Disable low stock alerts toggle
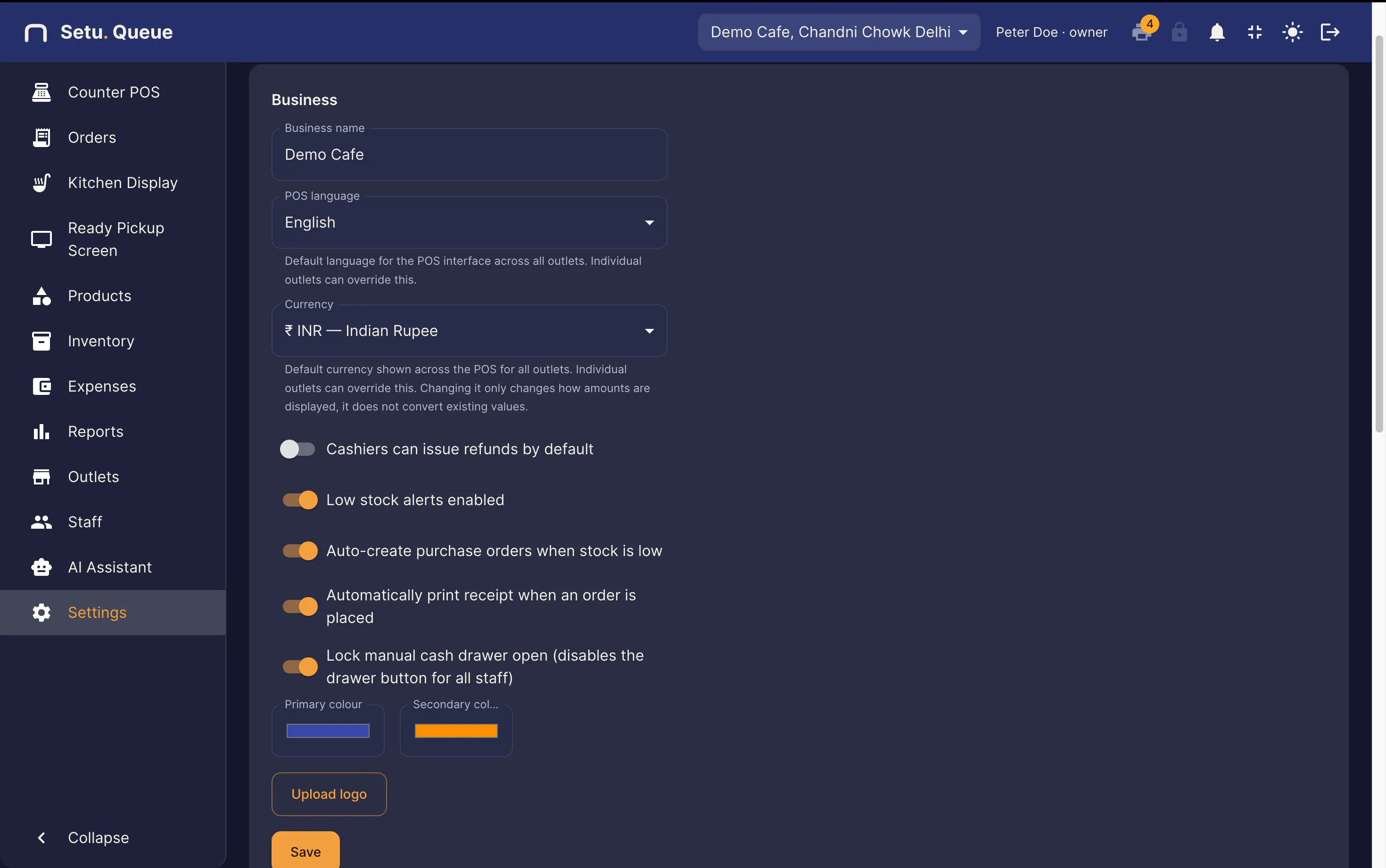The height and width of the screenshot is (868, 1386). click(x=300, y=500)
